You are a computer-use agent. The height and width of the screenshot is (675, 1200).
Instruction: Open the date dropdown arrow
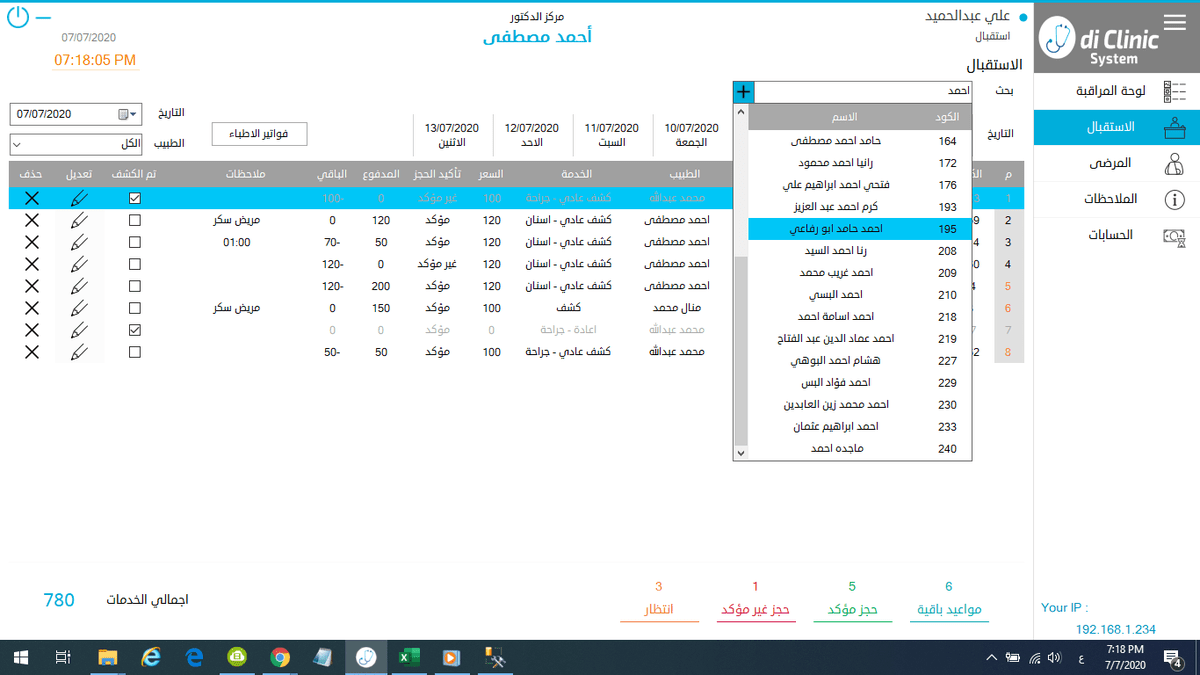click(134, 114)
